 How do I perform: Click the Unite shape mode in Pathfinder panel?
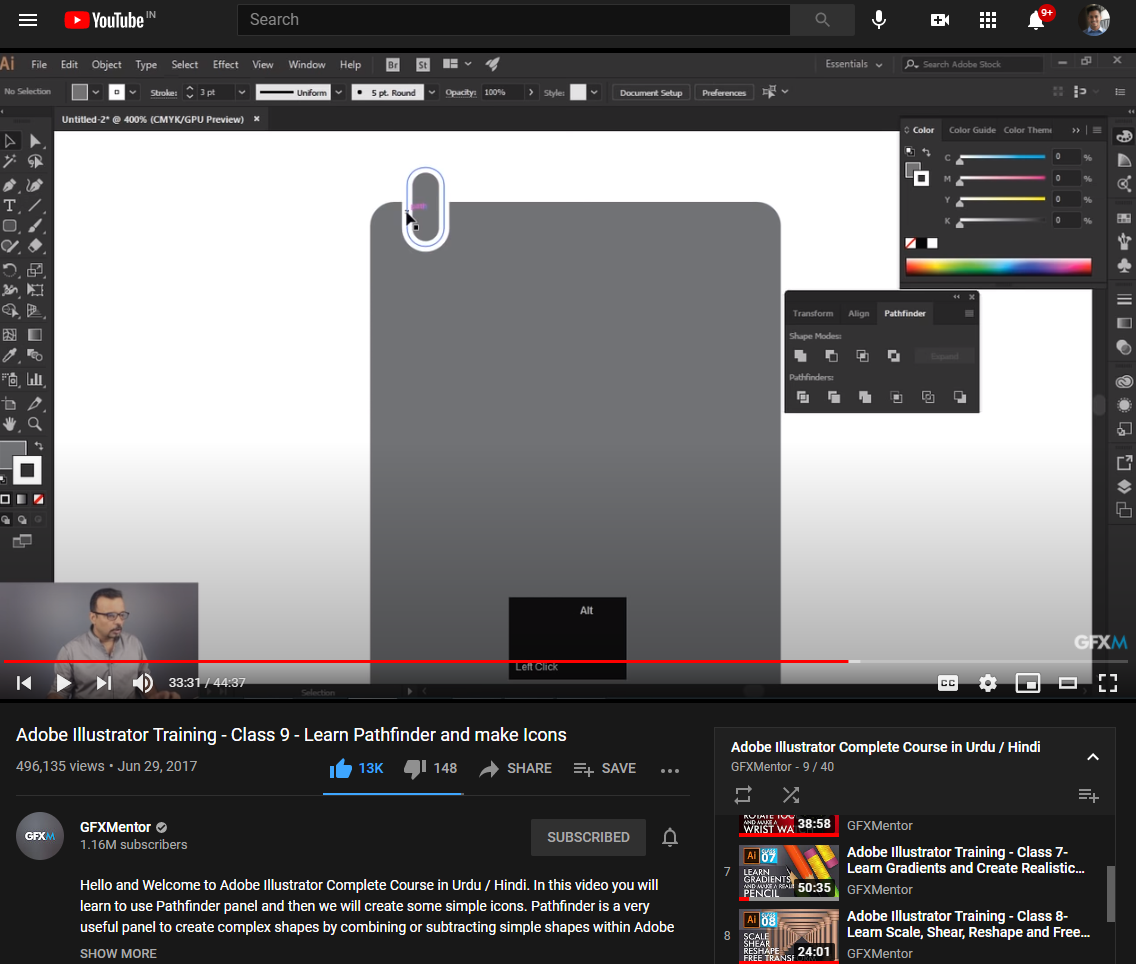click(800, 356)
